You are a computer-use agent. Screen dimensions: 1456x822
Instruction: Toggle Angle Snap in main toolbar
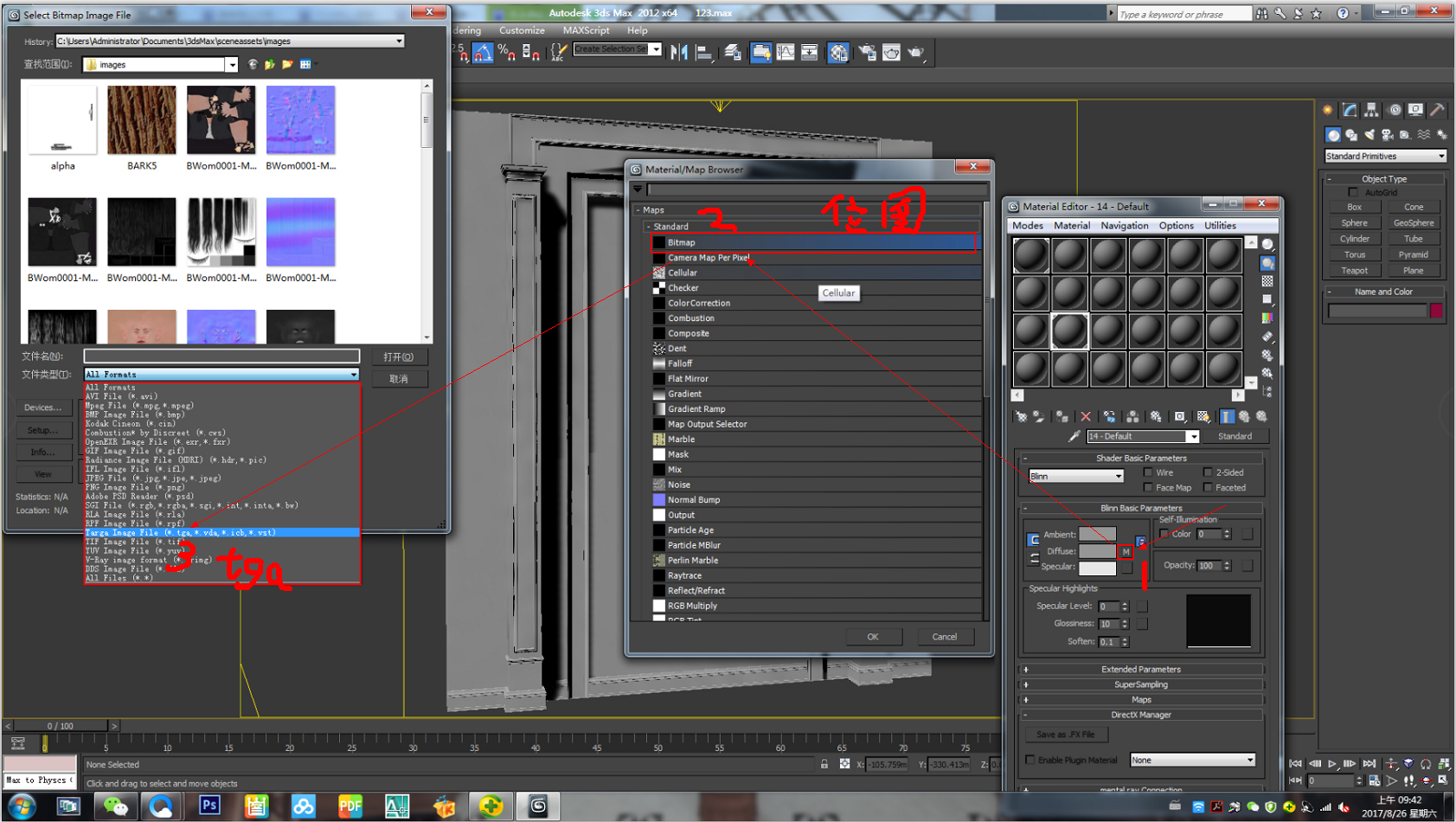[x=483, y=53]
